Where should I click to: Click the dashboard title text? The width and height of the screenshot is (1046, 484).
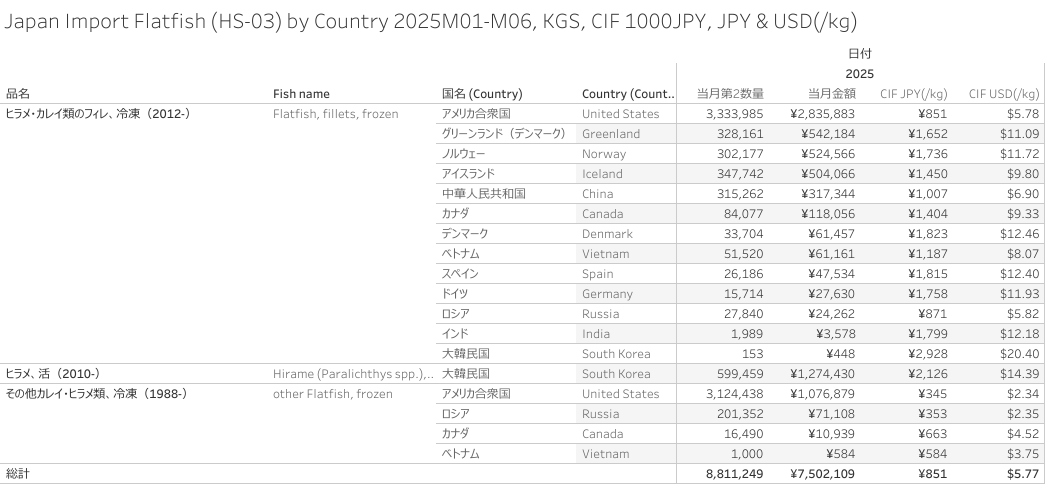430,22
